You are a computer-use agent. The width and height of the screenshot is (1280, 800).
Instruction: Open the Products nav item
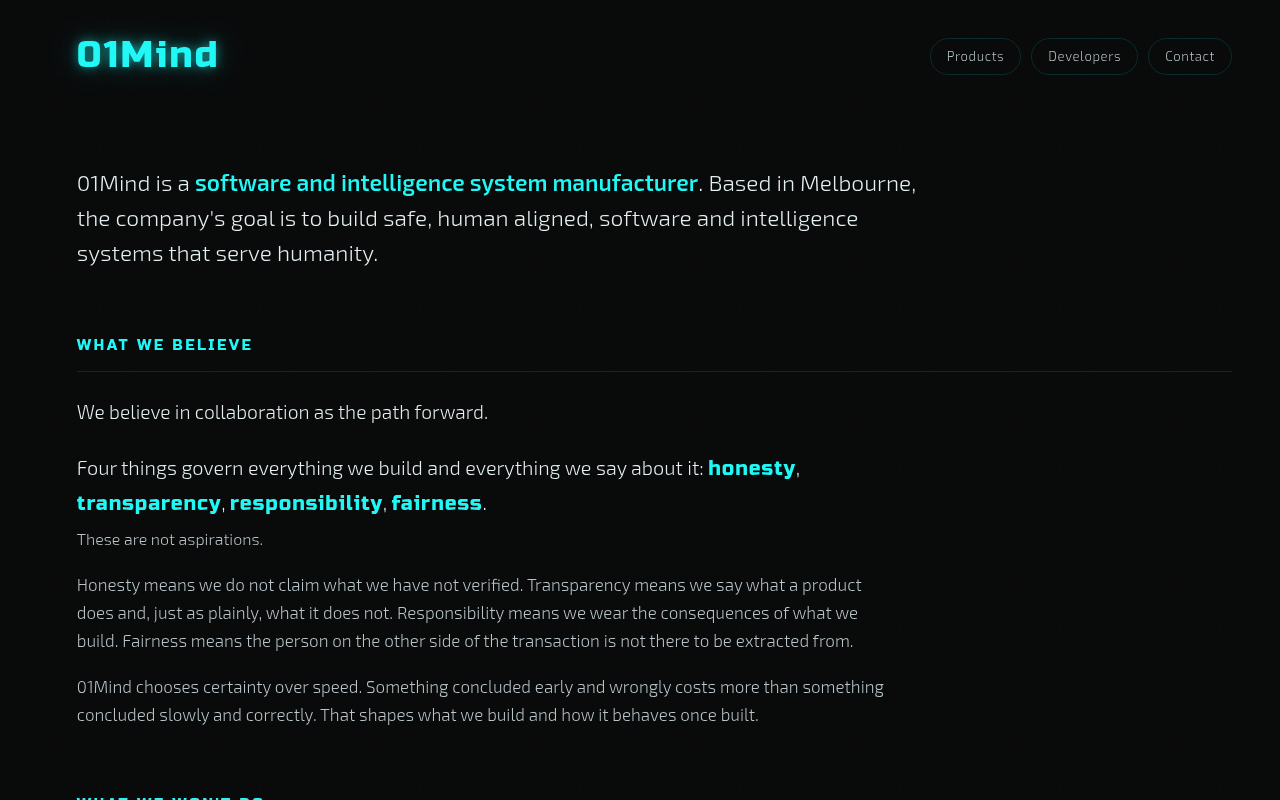975,56
